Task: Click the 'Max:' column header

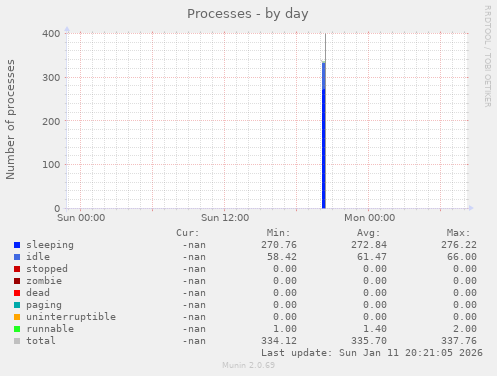Action: tap(458, 233)
